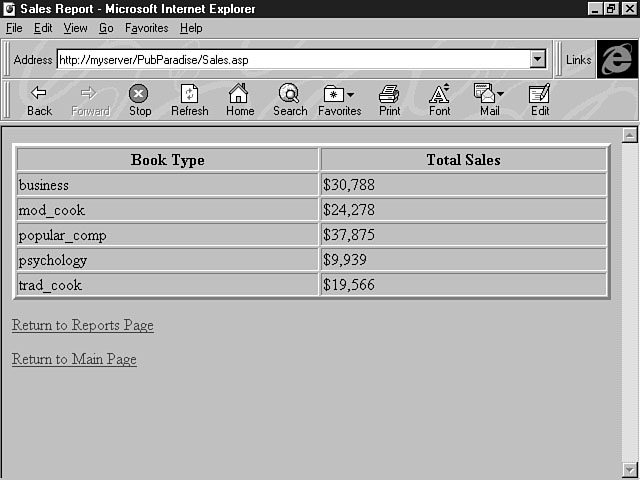Expand the Address bar dropdown arrow
640x480 pixels.
(537, 60)
